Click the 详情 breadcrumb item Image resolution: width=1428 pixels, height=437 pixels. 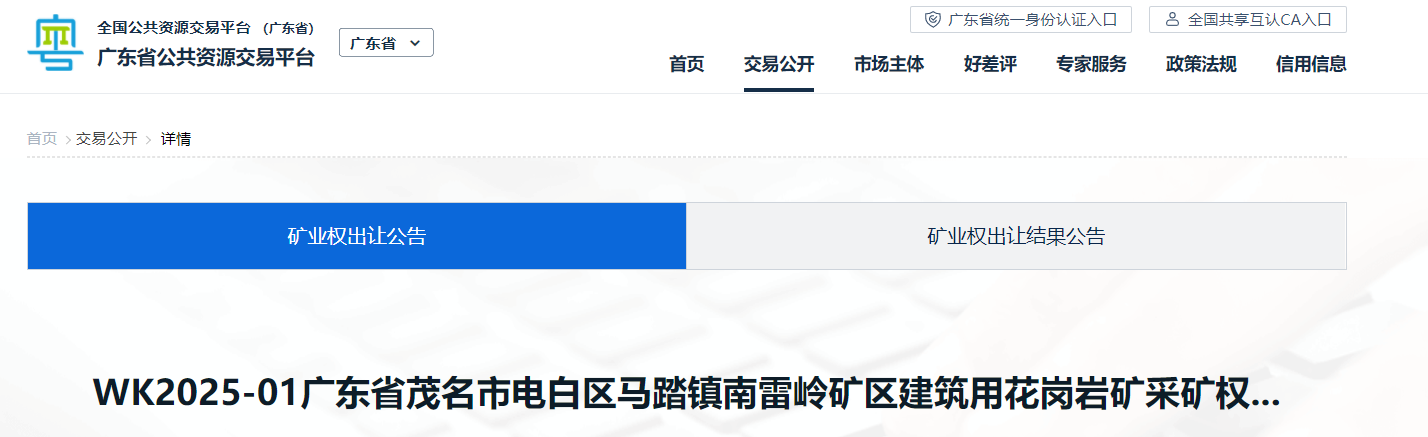pyautogui.click(x=176, y=139)
